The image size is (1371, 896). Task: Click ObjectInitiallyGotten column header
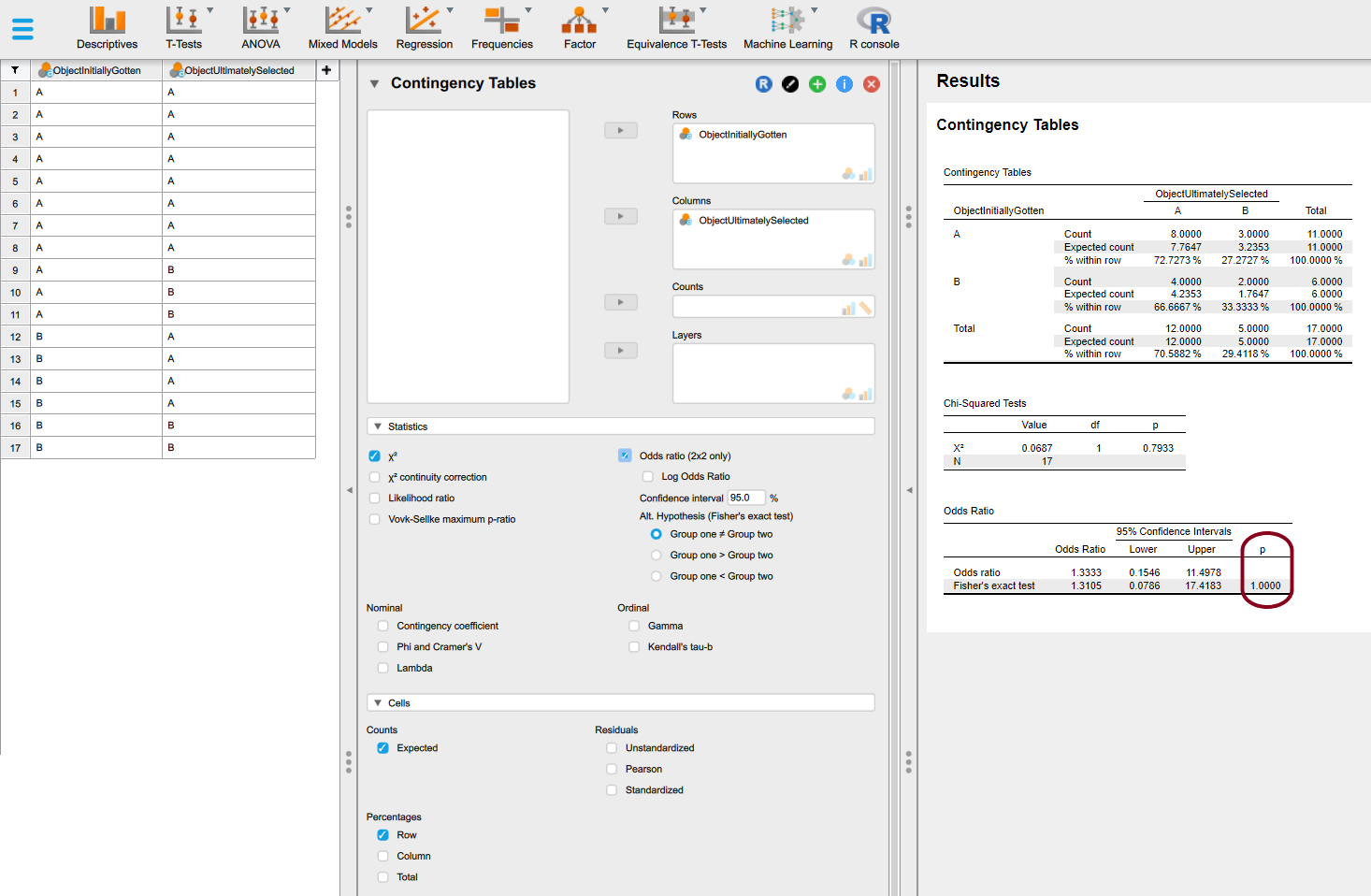[96, 70]
